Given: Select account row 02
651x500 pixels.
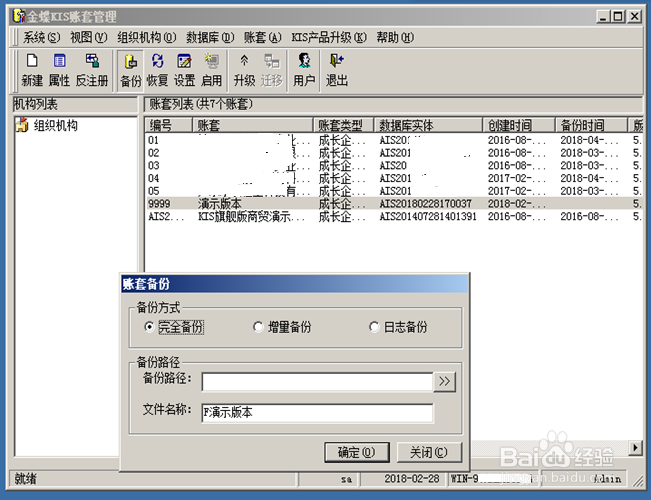Looking at the screenshot, I should click(x=394, y=153).
